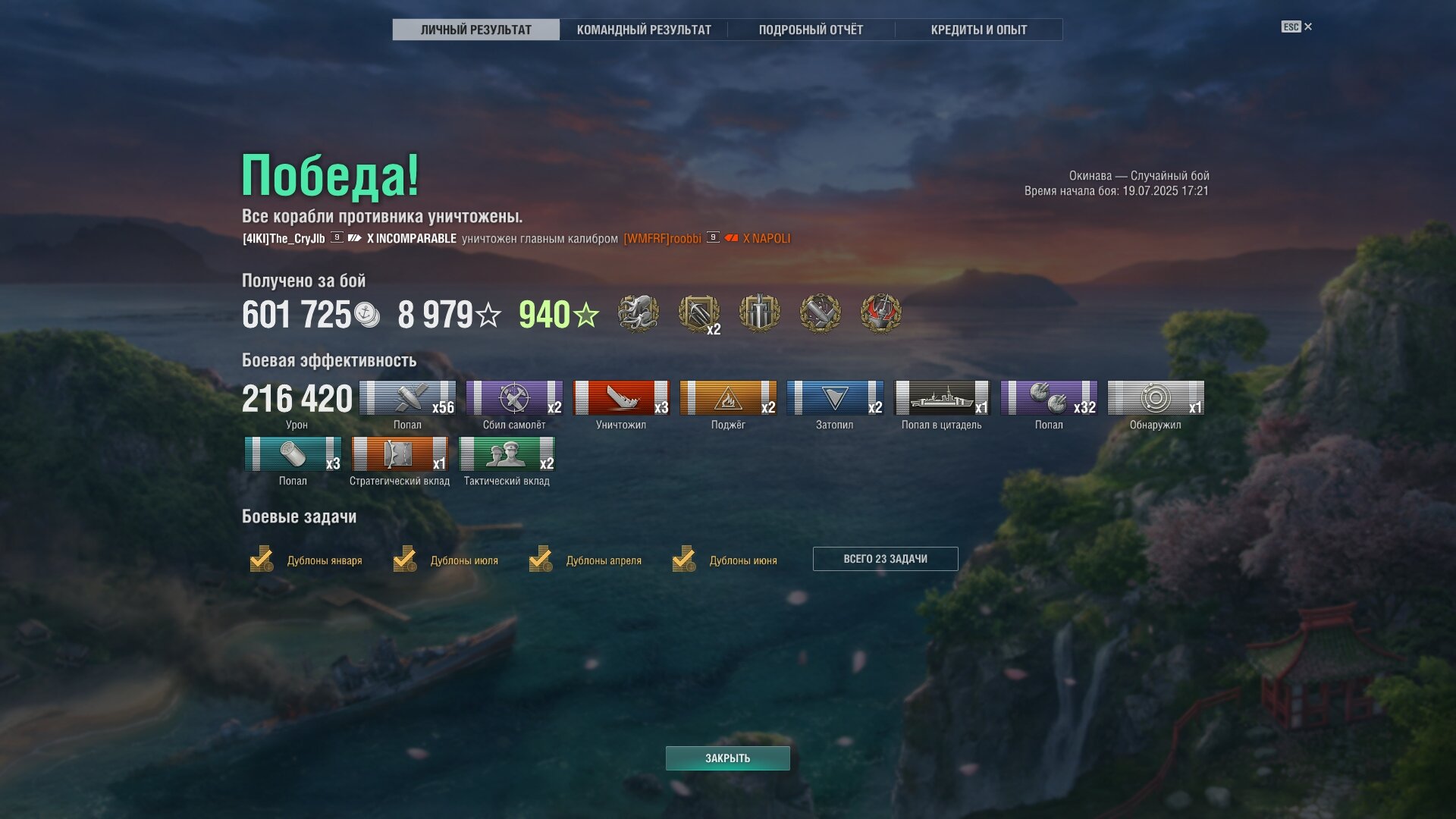Click the 'Дублоны апреля' completed task

[x=585, y=560]
